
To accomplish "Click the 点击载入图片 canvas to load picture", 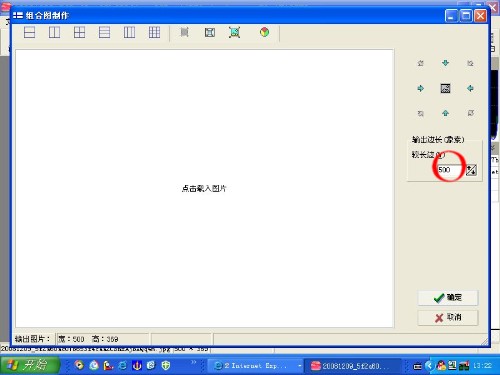I will 204,189.
